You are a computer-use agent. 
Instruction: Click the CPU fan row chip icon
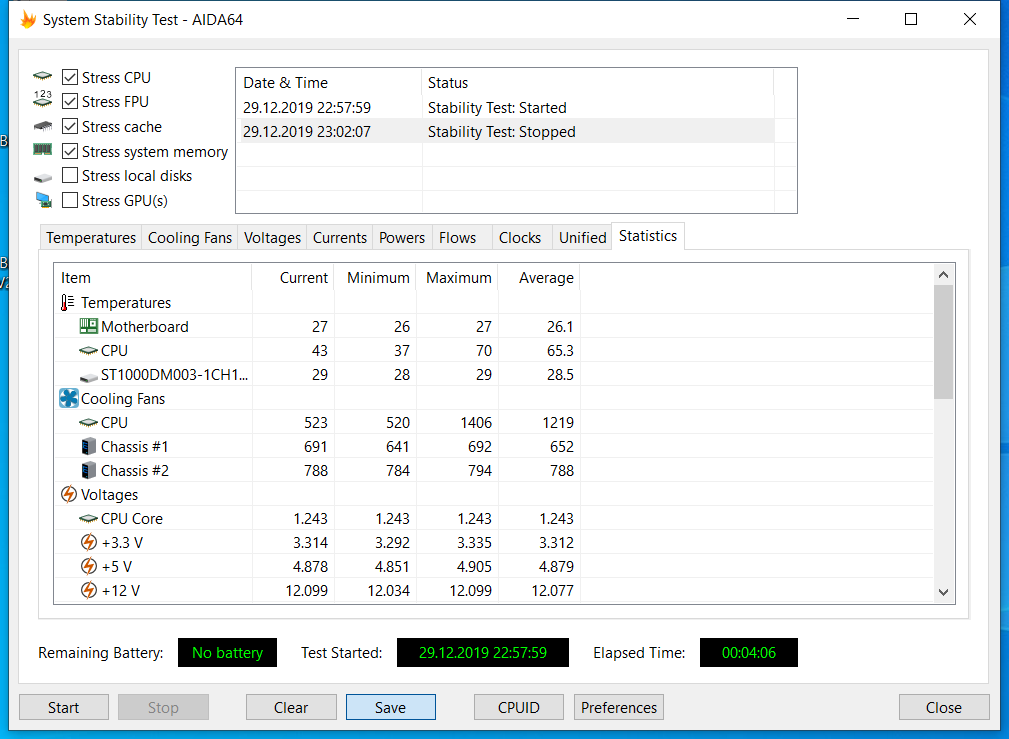click(88, 423)
